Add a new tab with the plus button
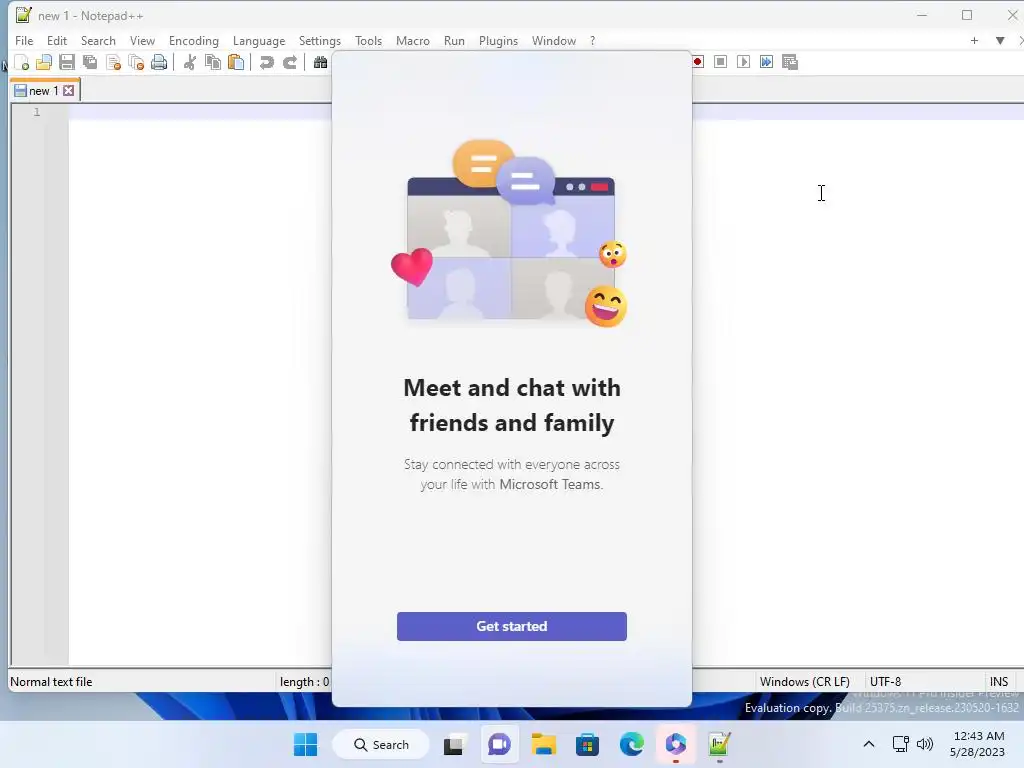Viewport: 1024px width, 768px height. tap(974, 40)
